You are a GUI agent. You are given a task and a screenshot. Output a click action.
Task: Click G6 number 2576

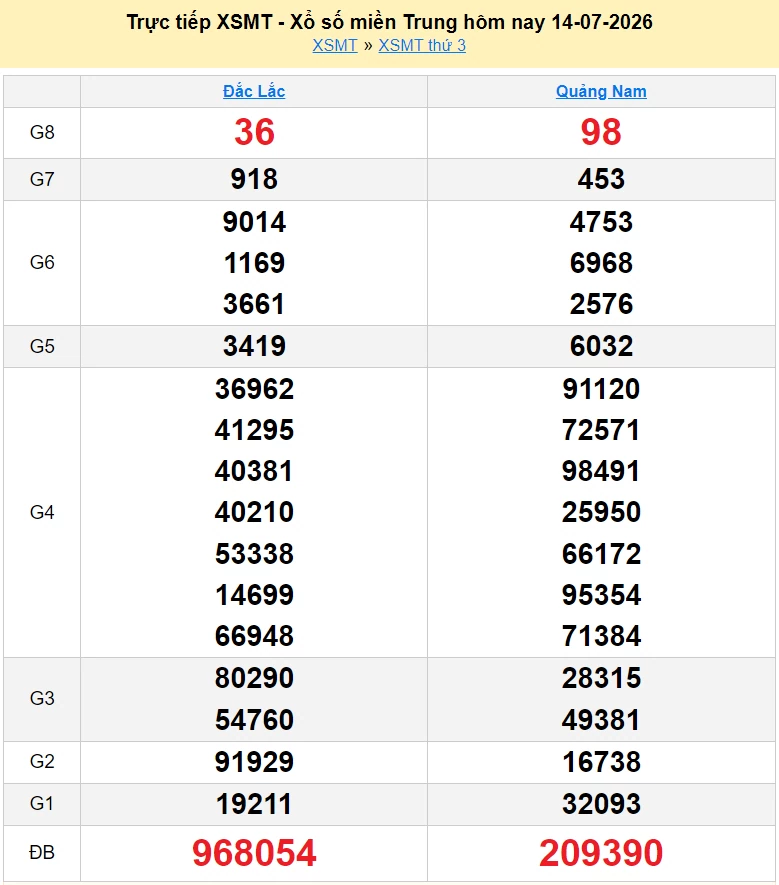pyautogui.click(x=601, y=304)
